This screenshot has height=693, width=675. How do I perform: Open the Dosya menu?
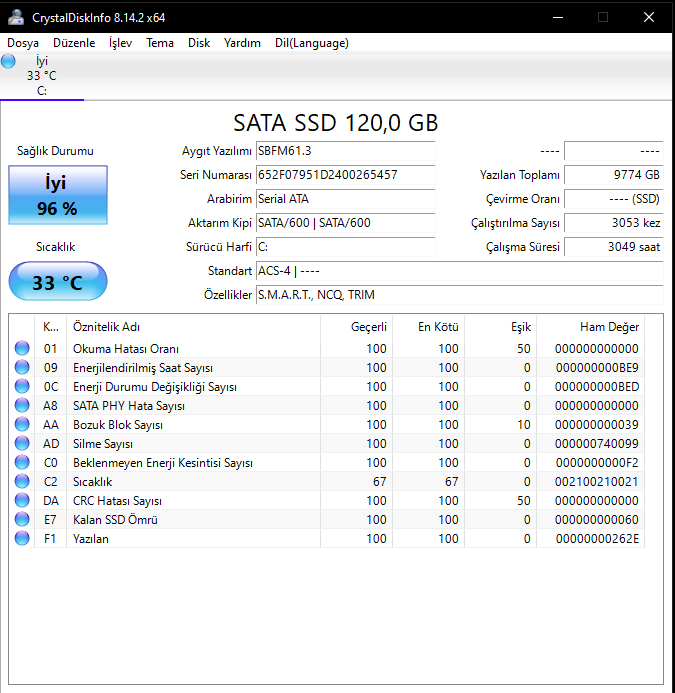(23, 43)
